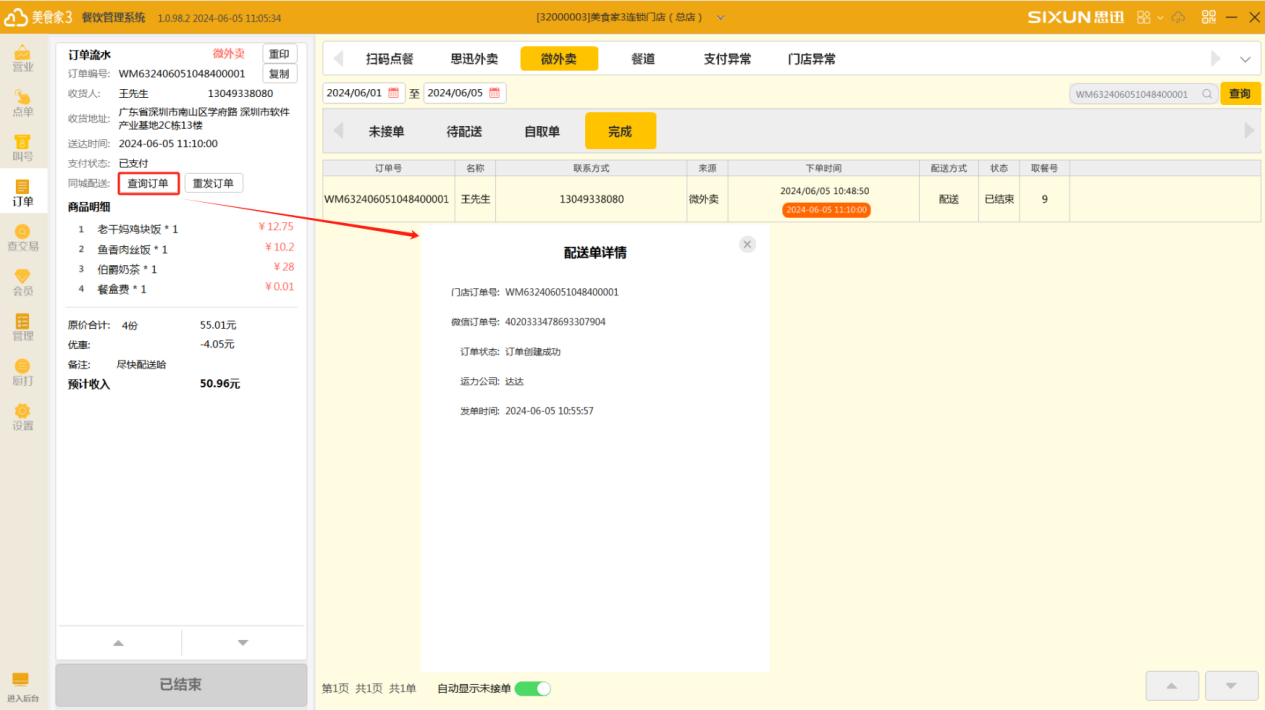Go to 点单 ordering in the sidebar
Image resolution: width=1265 pixels, height=710 pixels.
pyautogui.click(x=22, y=103)
